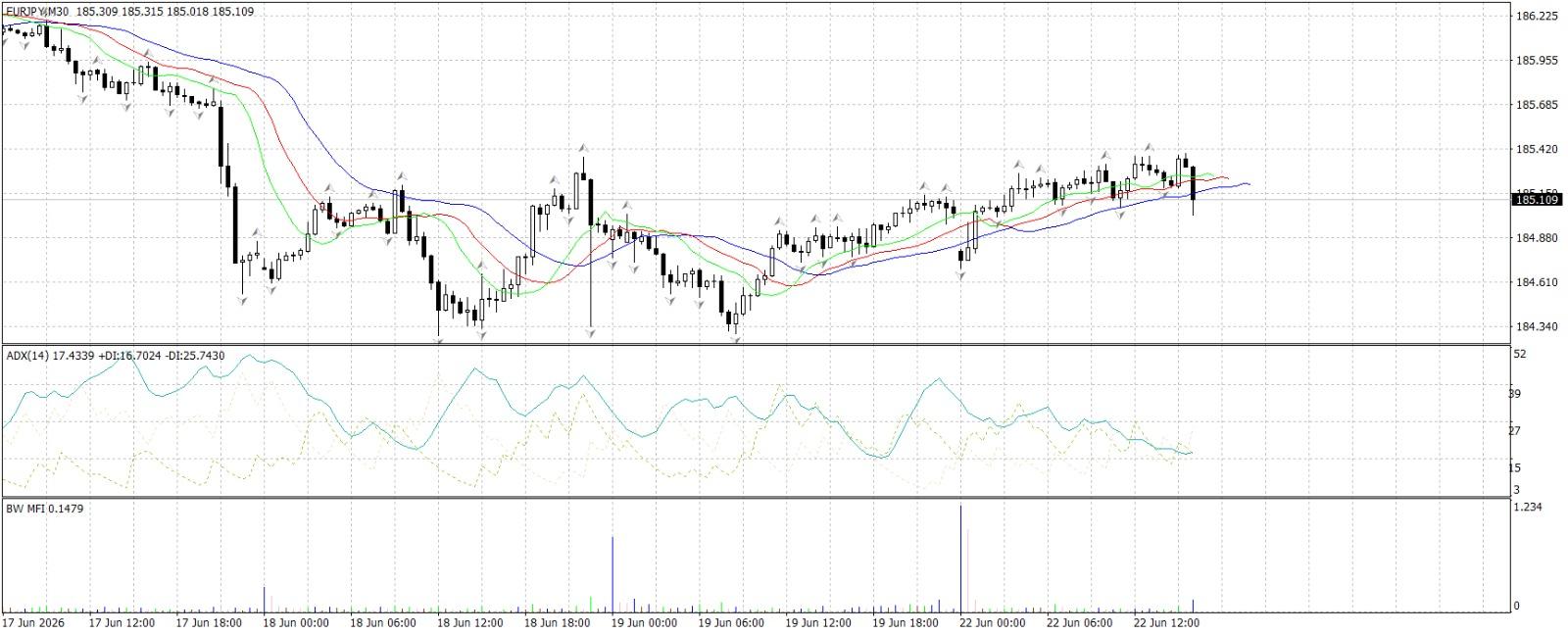
Task: Click the 22 Jun 00:00 time label
Action: coord(993,623)
